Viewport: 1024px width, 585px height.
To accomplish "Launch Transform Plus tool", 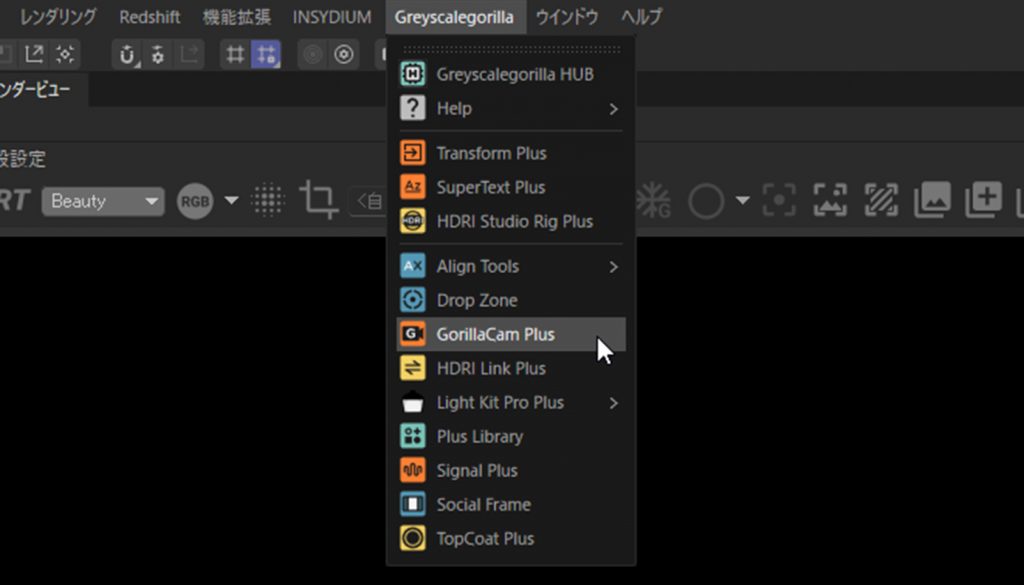I will click(490, 153).
